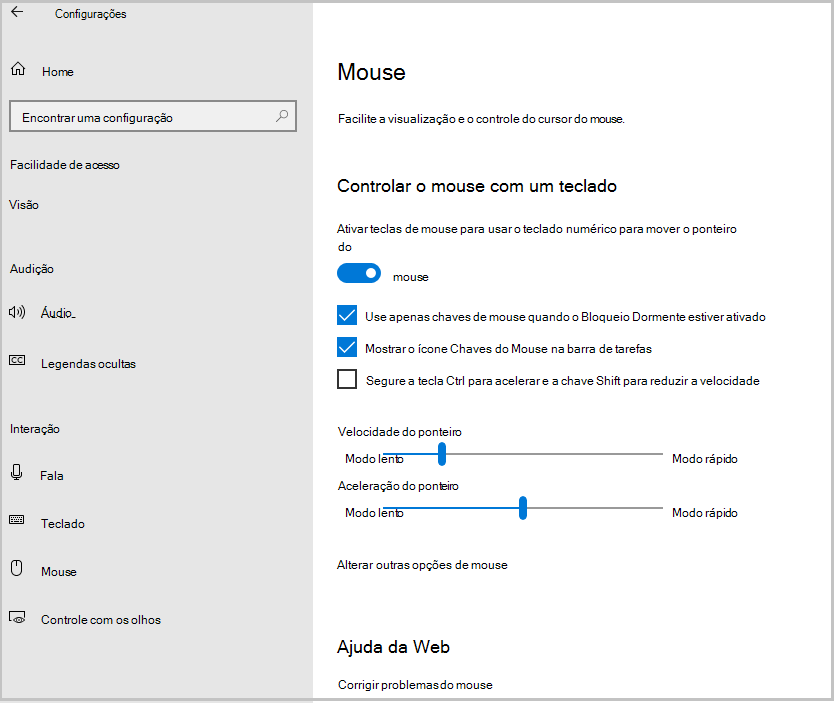Click the Controlar o mouse com um teclado heading

click(477, 186)
